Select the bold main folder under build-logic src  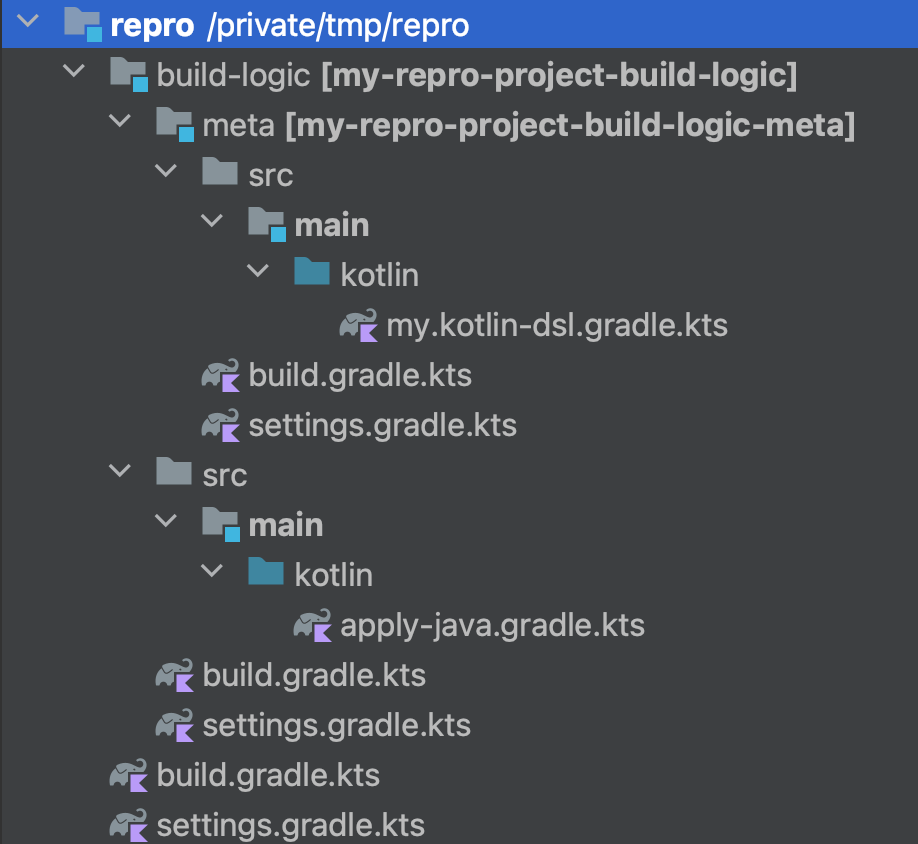coord(286,525)
